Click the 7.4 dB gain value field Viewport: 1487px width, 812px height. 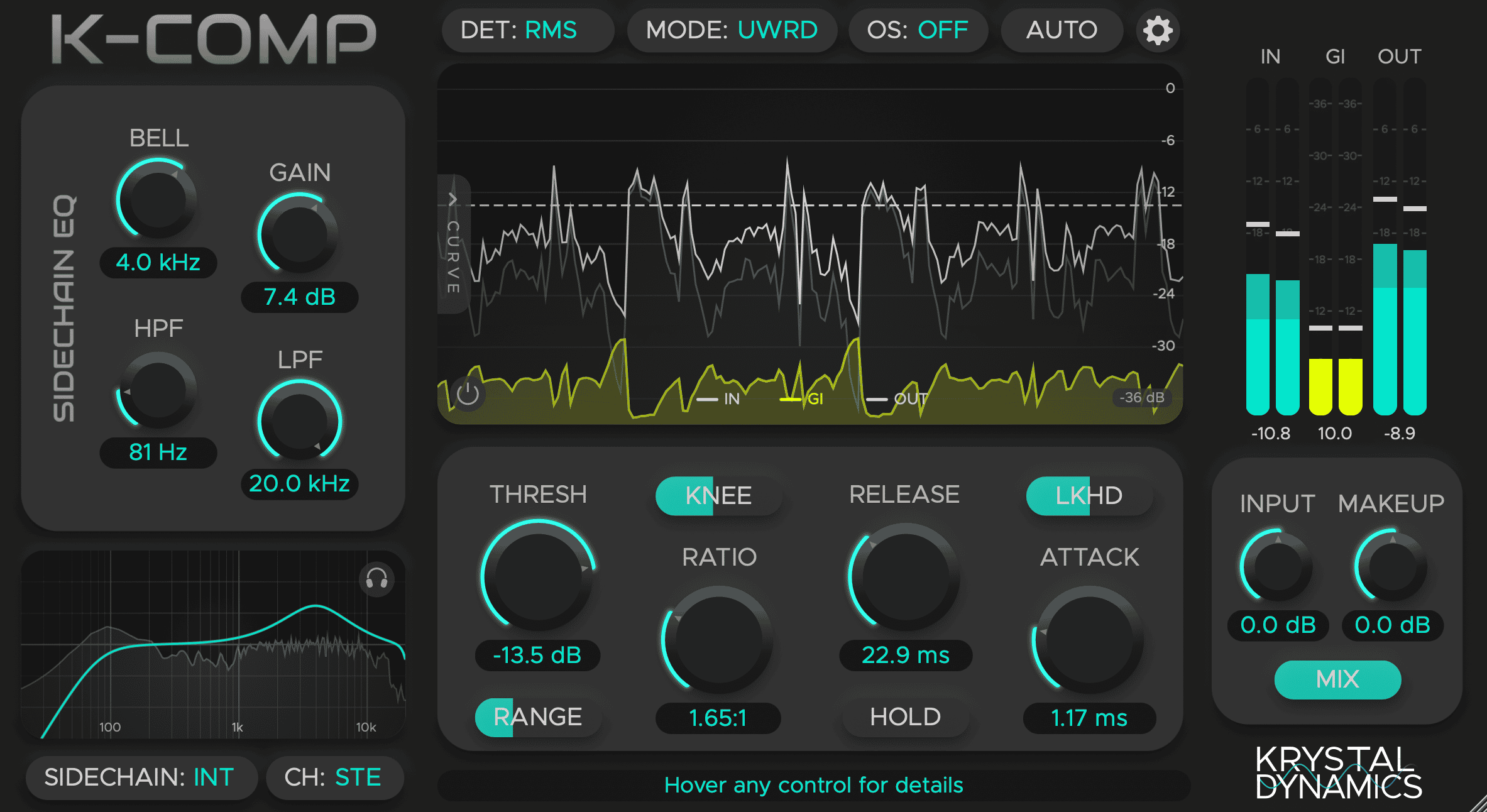(300, 297)
